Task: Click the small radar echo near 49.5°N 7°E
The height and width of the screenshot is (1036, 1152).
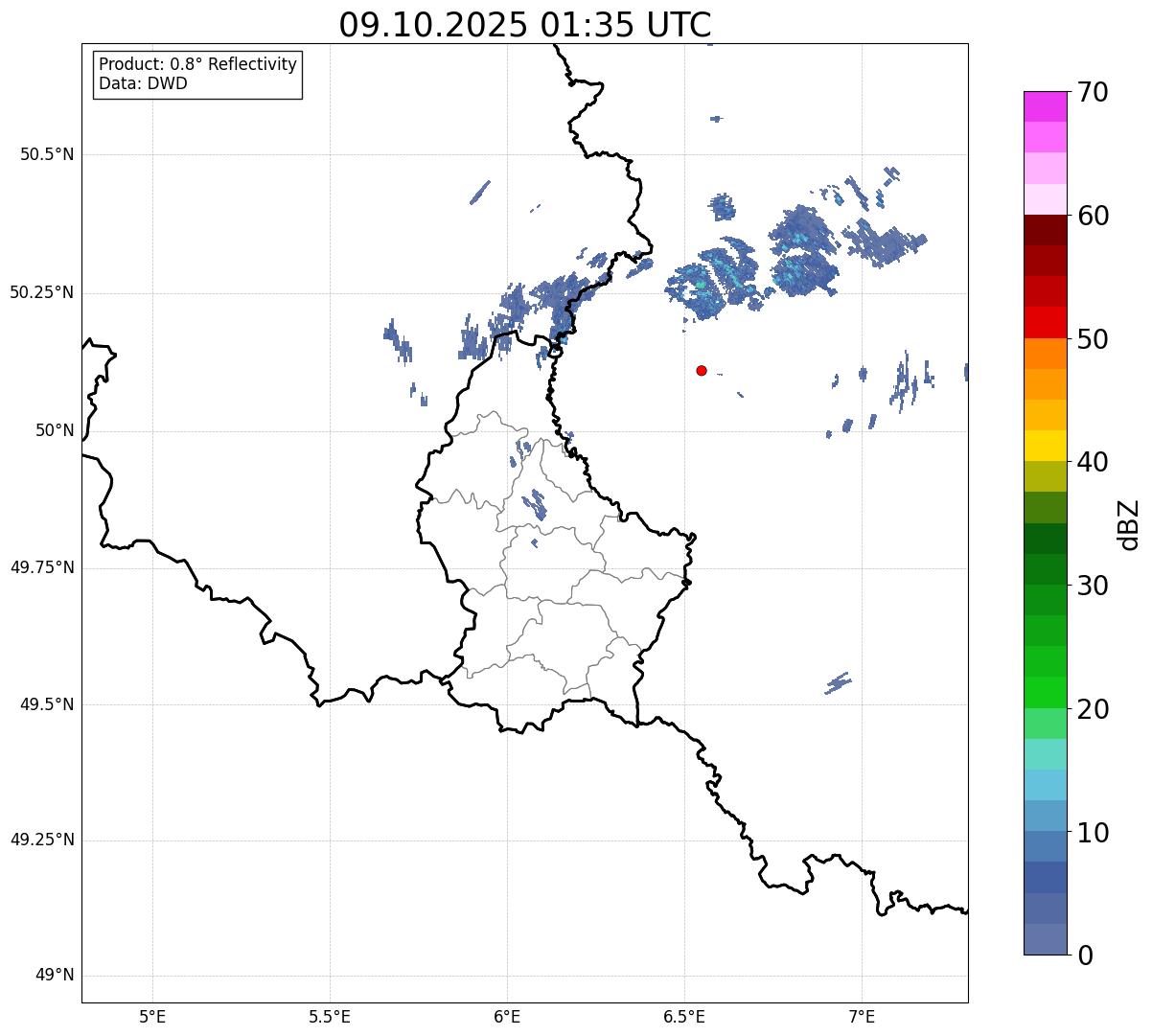Action: [x=839, y=682]
